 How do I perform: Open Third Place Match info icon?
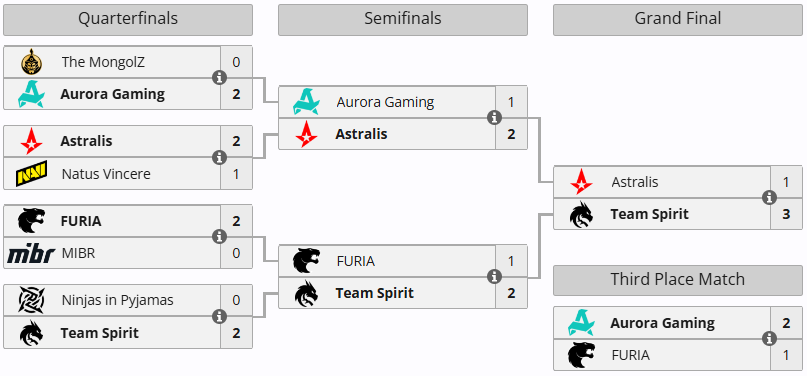(769, 338)
